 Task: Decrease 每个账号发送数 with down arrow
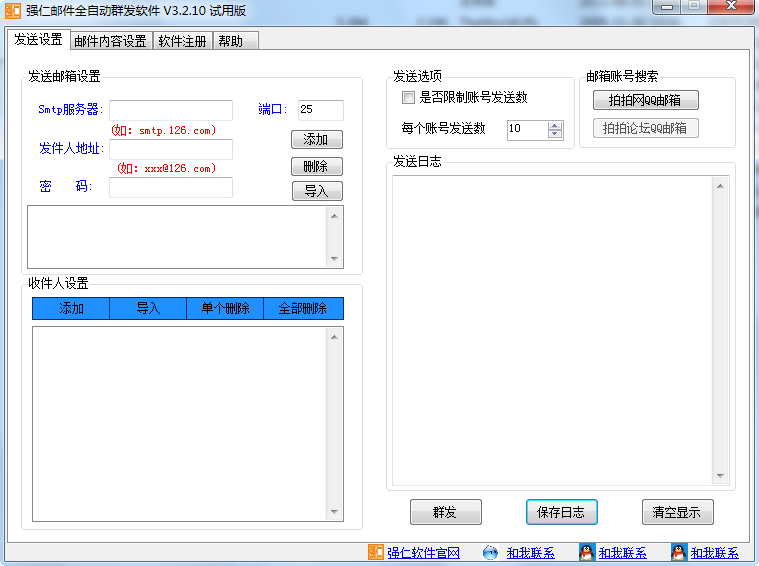(555, 134)
